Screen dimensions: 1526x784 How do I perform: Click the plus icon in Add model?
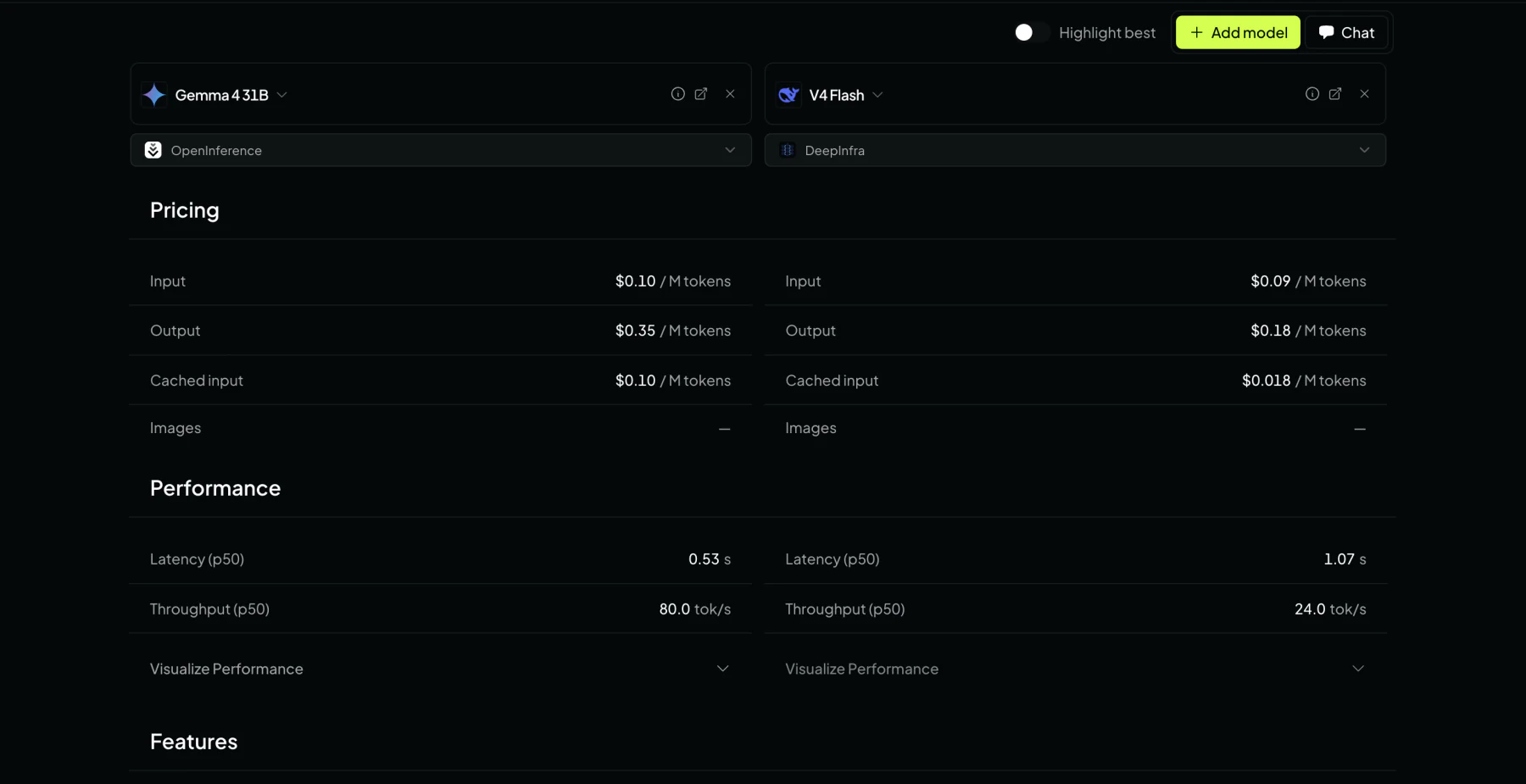tap(1196, 32)
